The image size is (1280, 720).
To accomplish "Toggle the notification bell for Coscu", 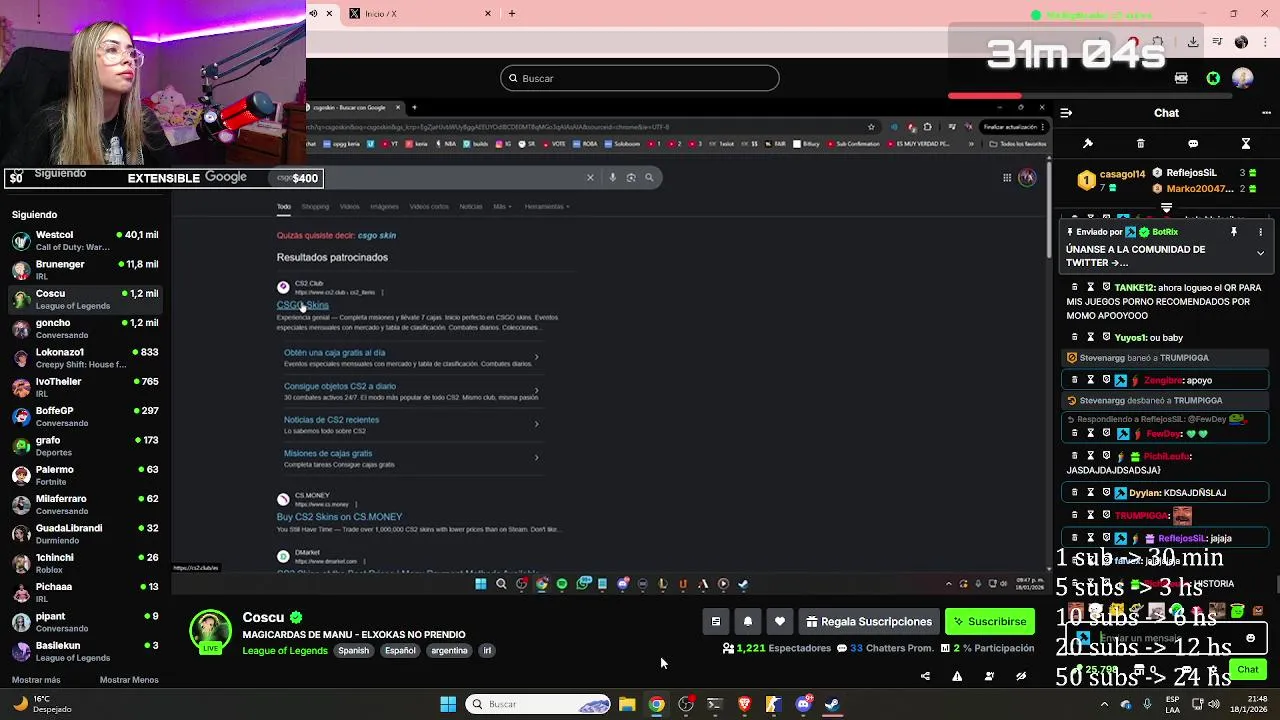I will (x=747, y=622).
